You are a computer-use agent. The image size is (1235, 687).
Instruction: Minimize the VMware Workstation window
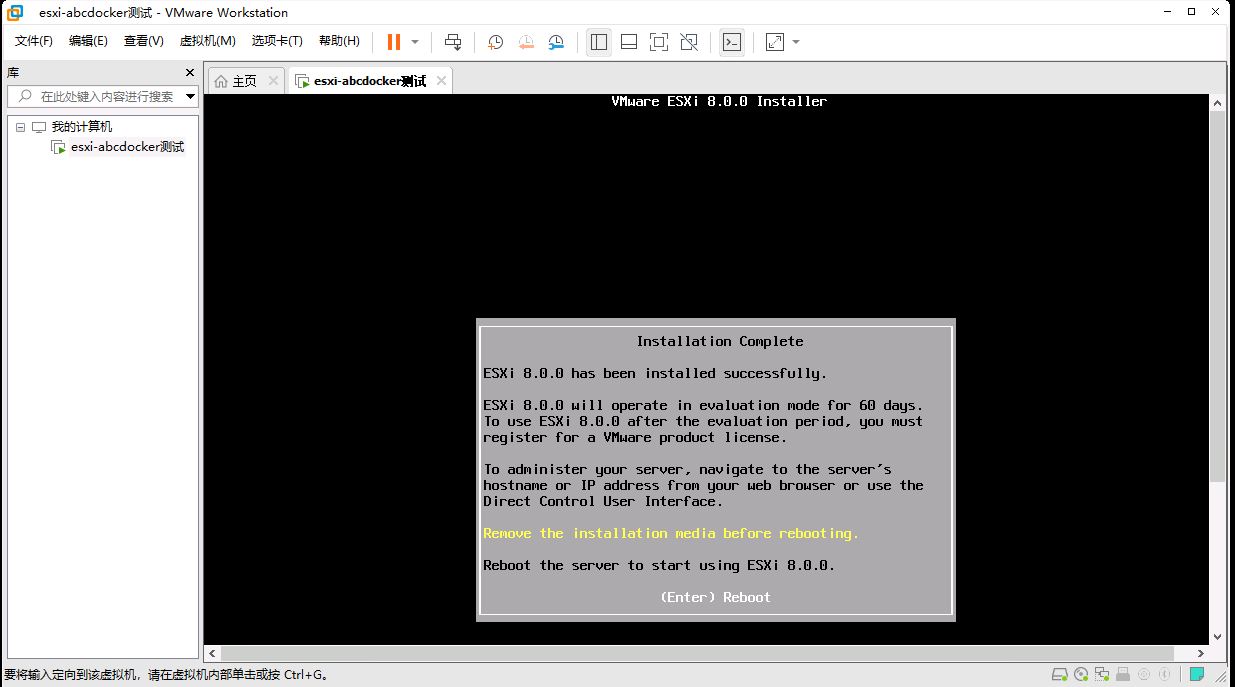1167,12
